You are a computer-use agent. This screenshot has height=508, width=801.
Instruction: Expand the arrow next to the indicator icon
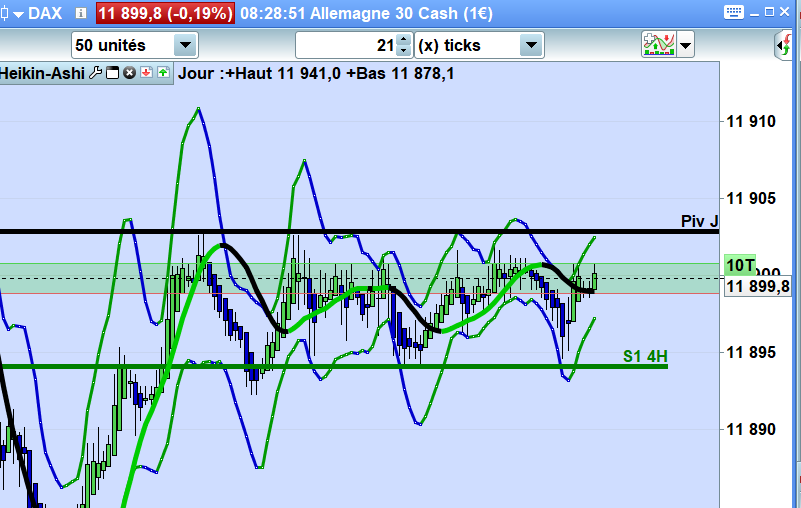point(686,45)
